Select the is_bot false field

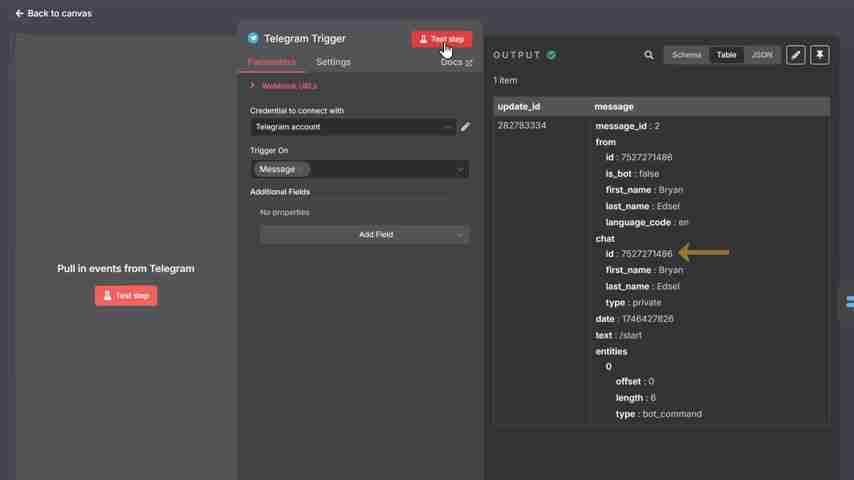[x=632, y=174]
